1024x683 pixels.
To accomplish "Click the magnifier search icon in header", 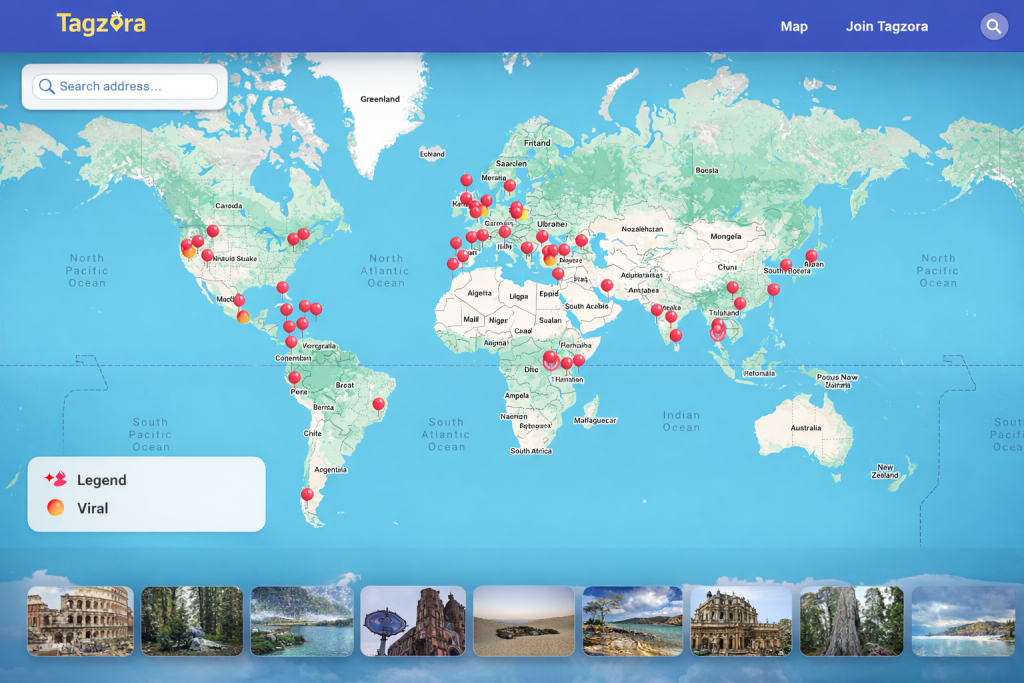I will click(x=993, y=27).
